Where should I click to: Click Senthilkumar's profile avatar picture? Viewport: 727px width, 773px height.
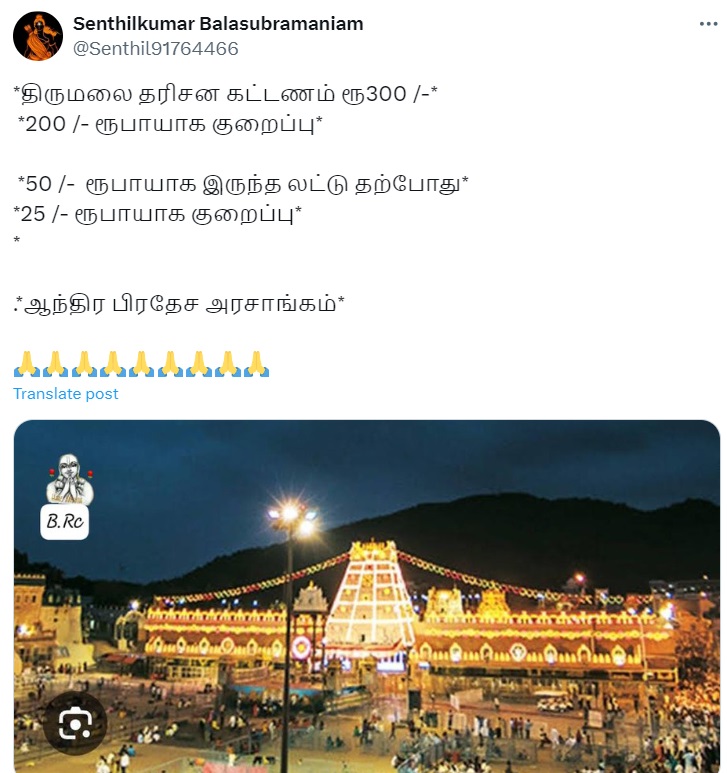[x=38, y=36]
